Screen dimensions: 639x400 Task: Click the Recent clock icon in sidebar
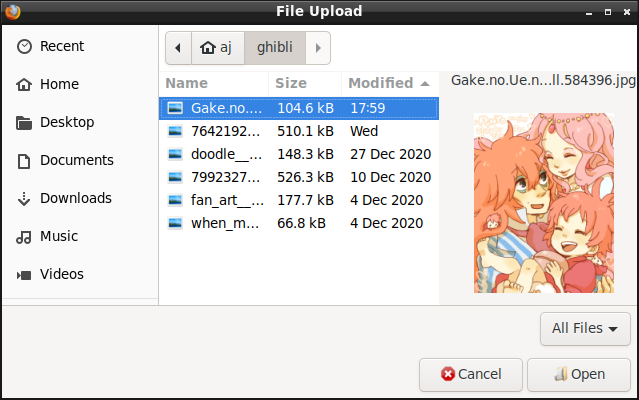coord(24,47)
